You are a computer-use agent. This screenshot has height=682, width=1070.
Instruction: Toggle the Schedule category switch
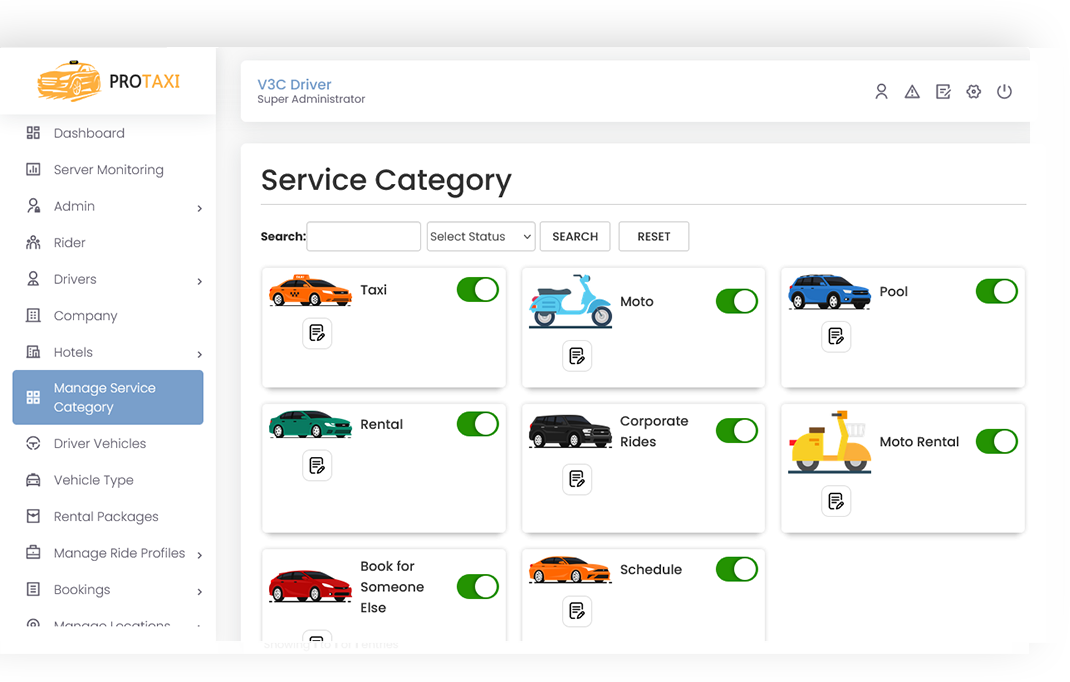737,569
